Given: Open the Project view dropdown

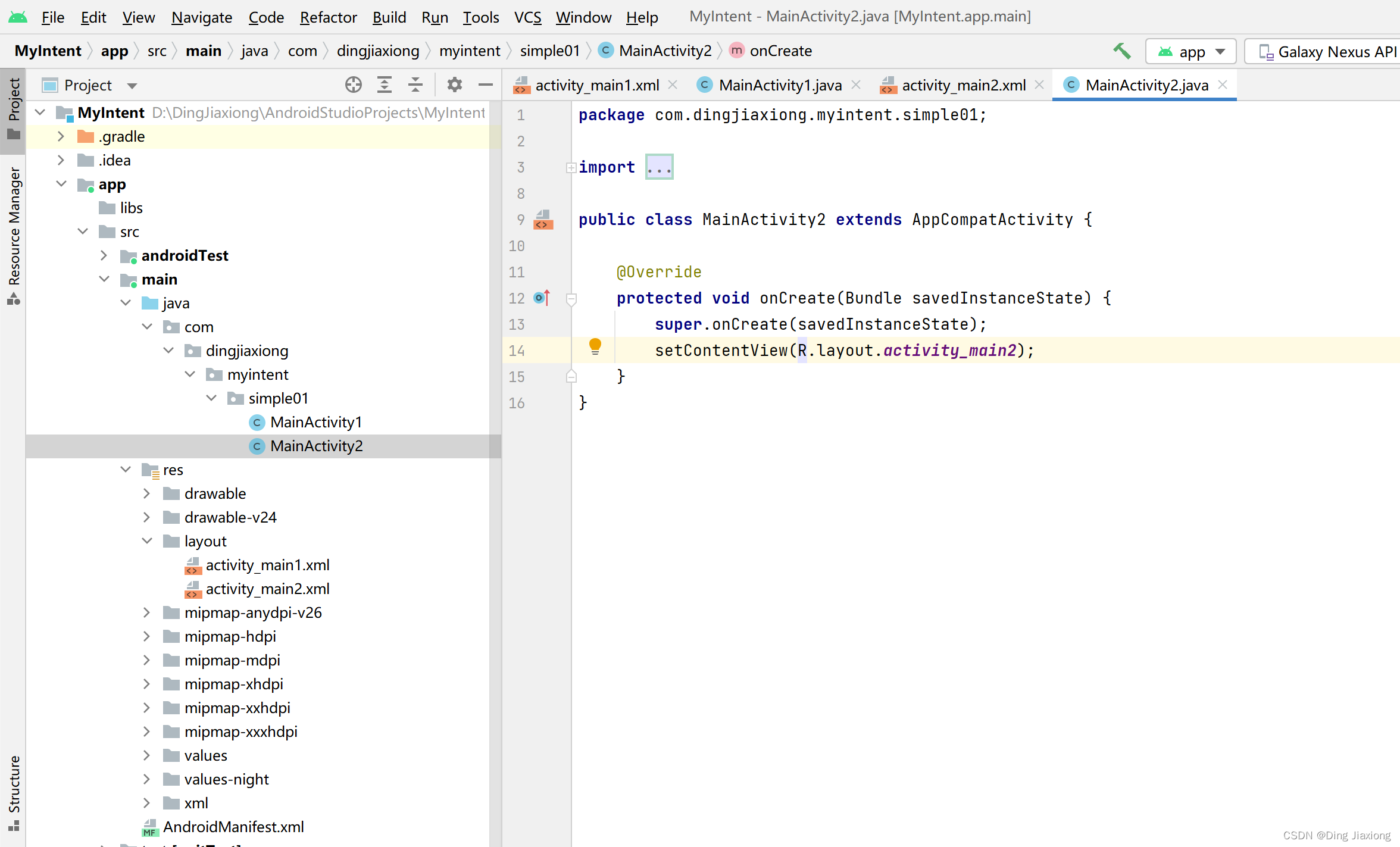Looking at the screenshot, I should (132, 86).
